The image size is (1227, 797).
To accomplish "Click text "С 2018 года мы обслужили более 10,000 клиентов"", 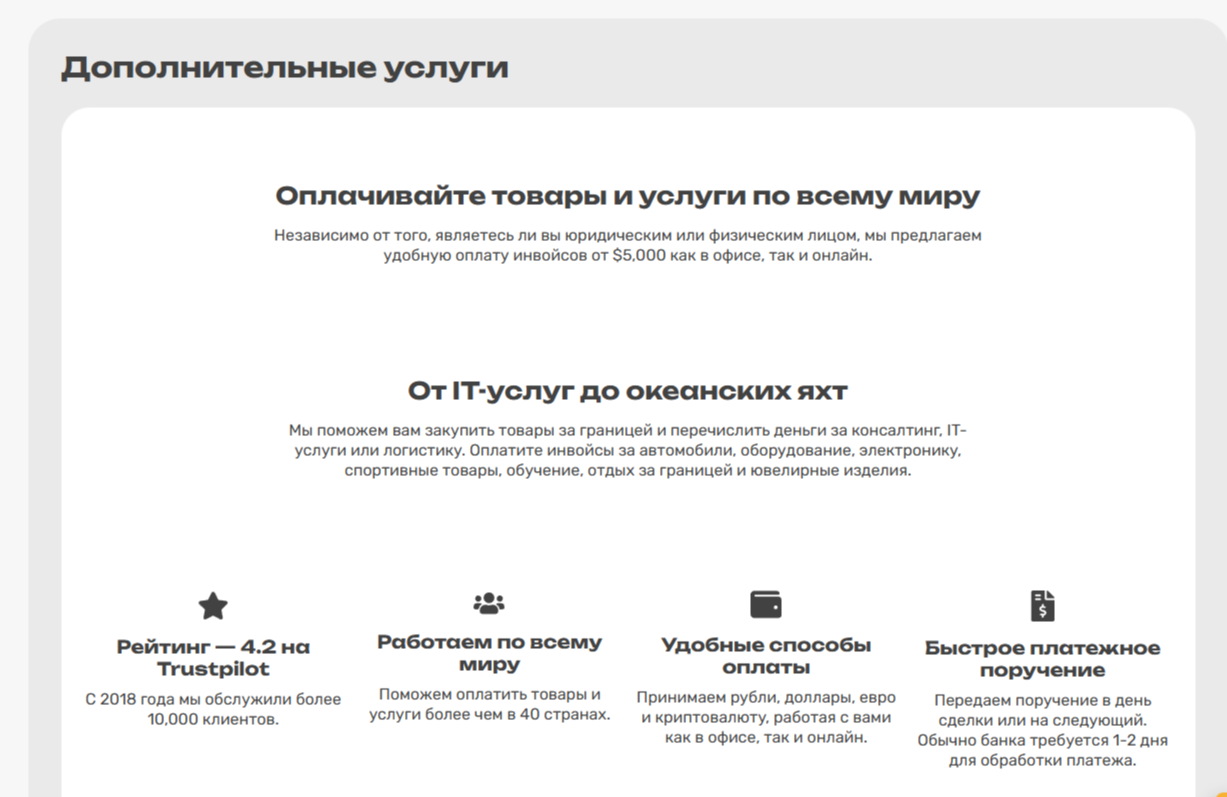I will pos(213,709).
